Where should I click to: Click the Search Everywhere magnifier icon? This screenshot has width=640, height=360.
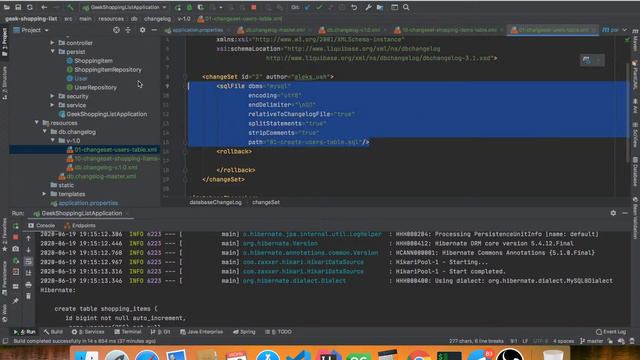click(406, 7)
